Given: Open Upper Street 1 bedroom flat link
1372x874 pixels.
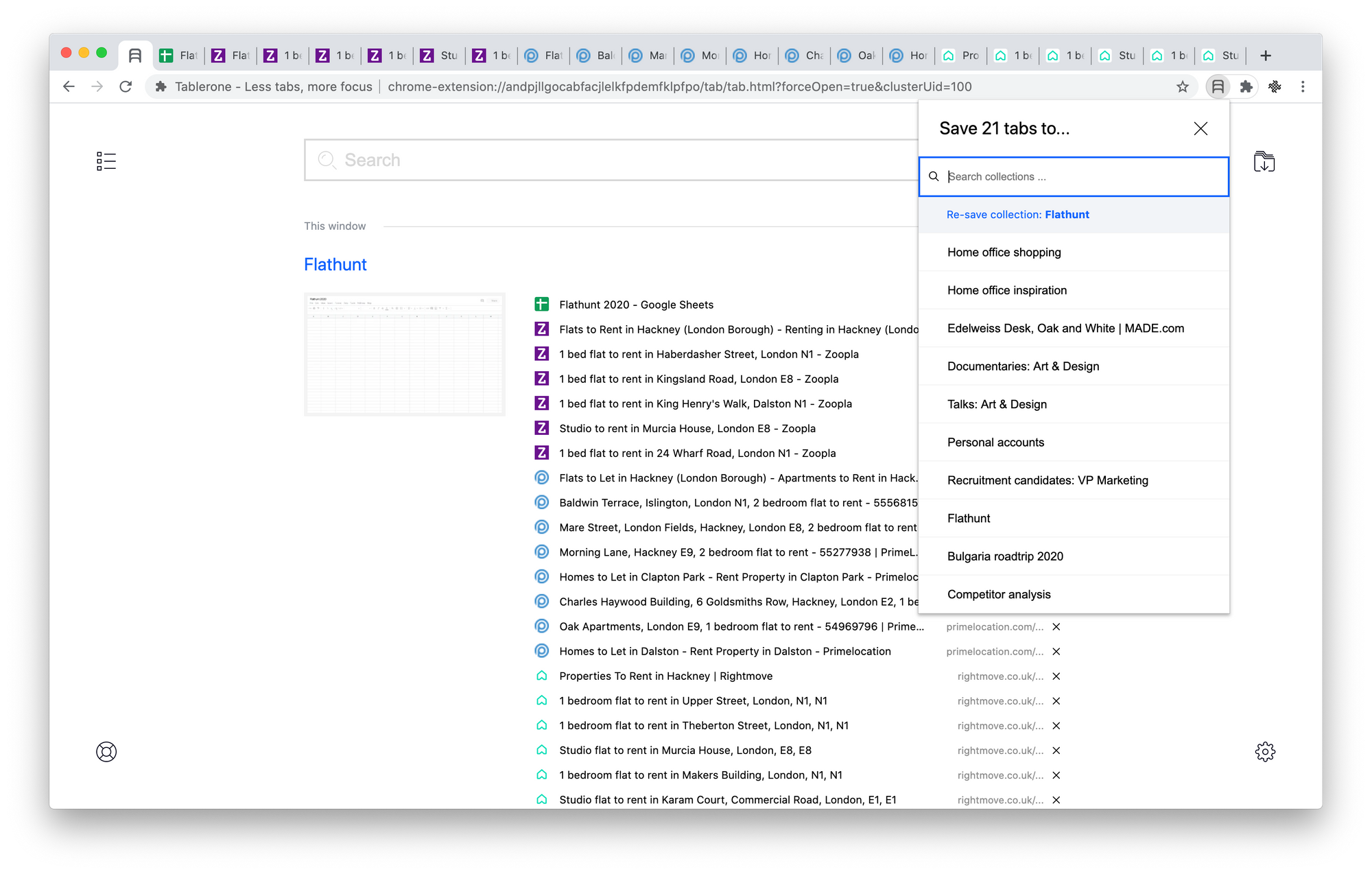Looking at the screenshot, I should click(x=693, y=700).
